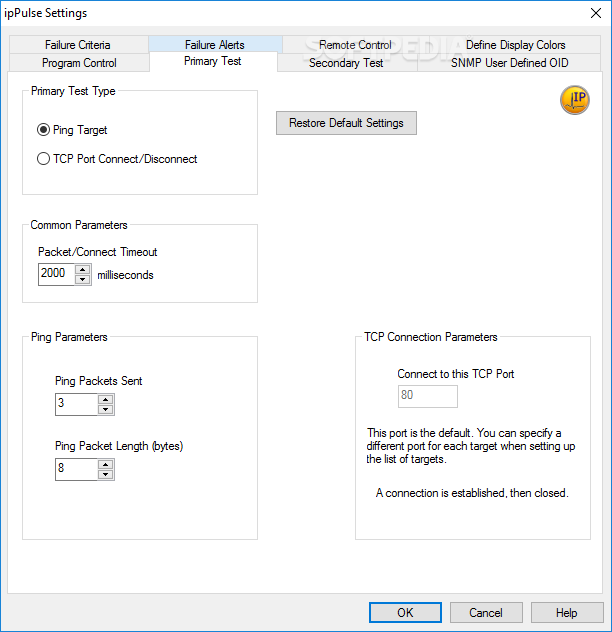Open the Failure Criteria tab

click(x=78, y=44)
